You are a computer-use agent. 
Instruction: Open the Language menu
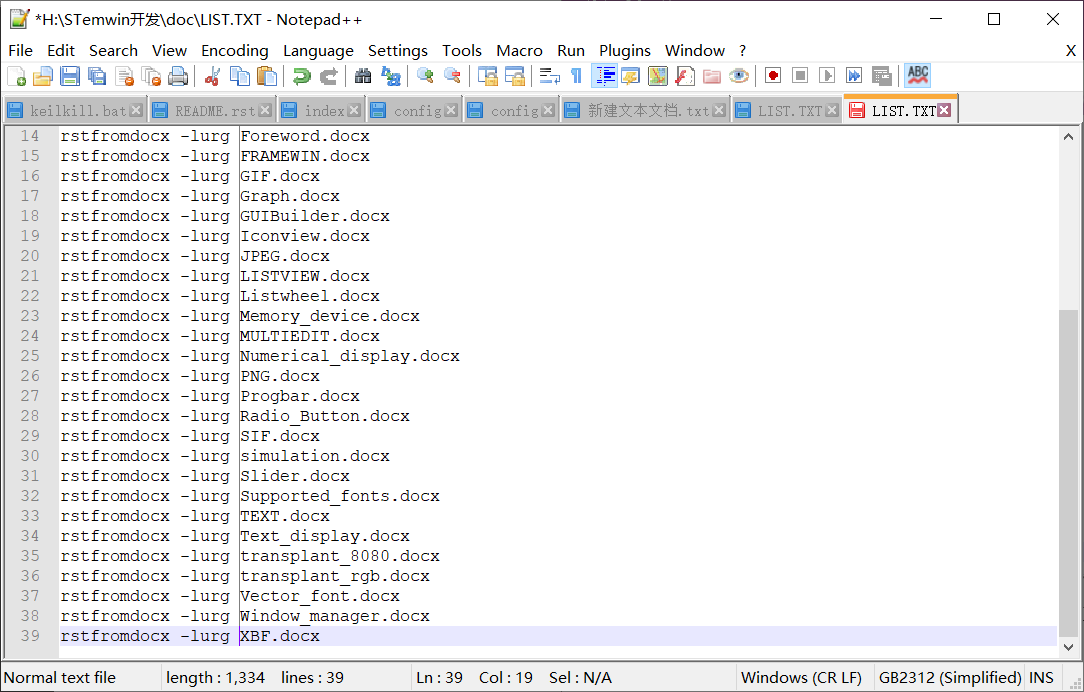coord(318,50)
